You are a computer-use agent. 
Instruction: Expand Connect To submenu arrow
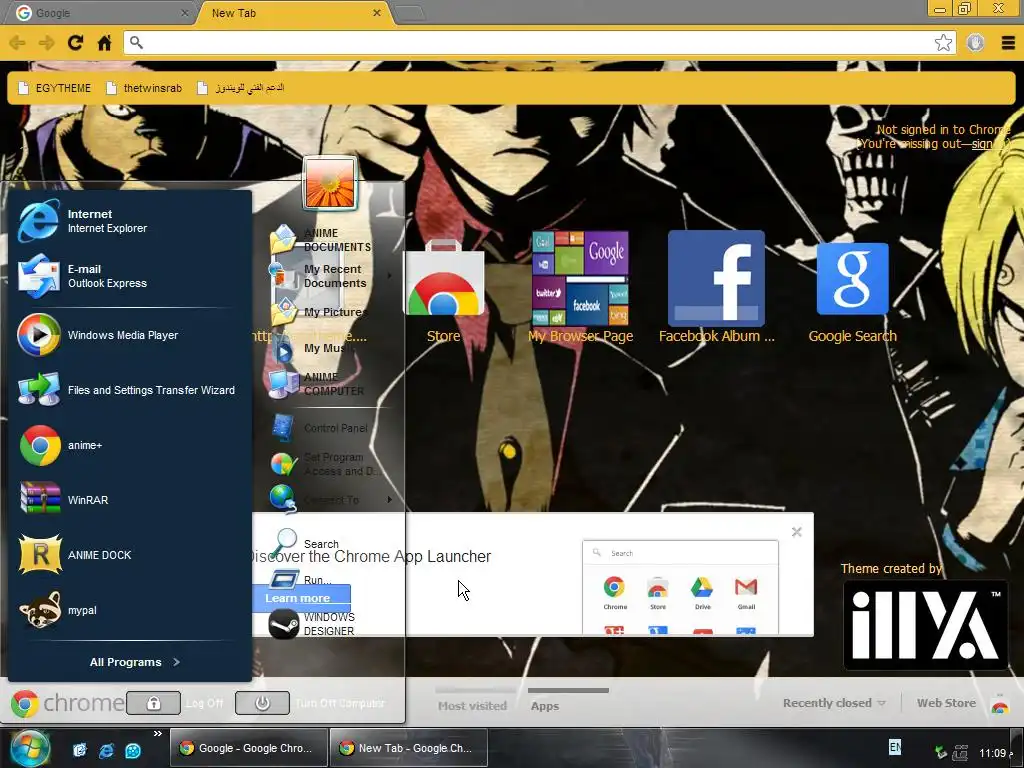point(390,500)
